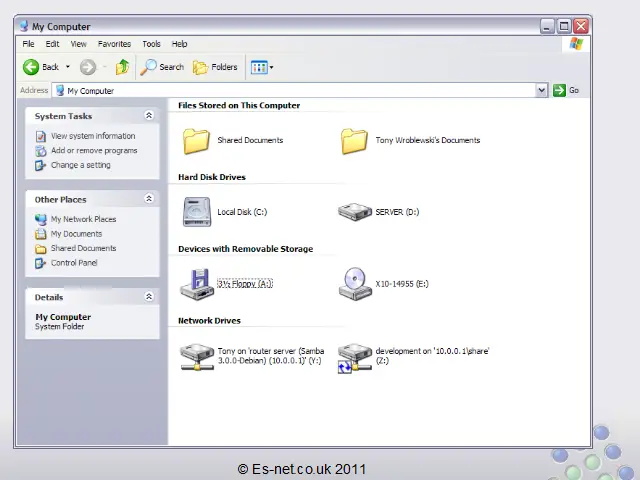Collapse the Other Places panel
This screenshot has width=640, height=480.
(149, 198)
